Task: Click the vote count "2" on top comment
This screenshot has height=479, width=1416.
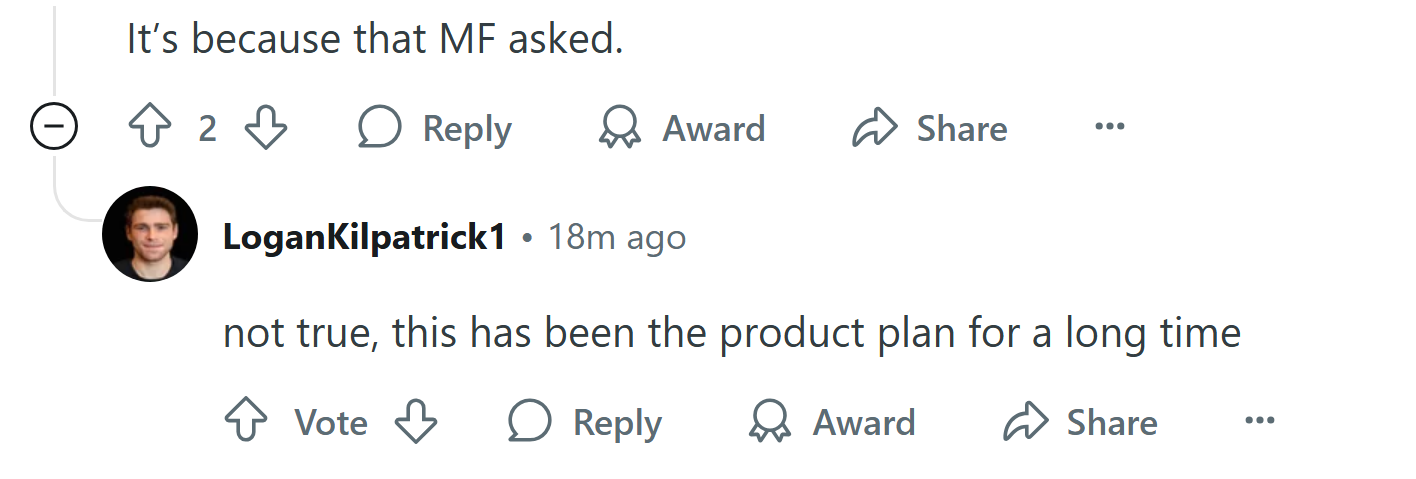Action: coord(207,128)
